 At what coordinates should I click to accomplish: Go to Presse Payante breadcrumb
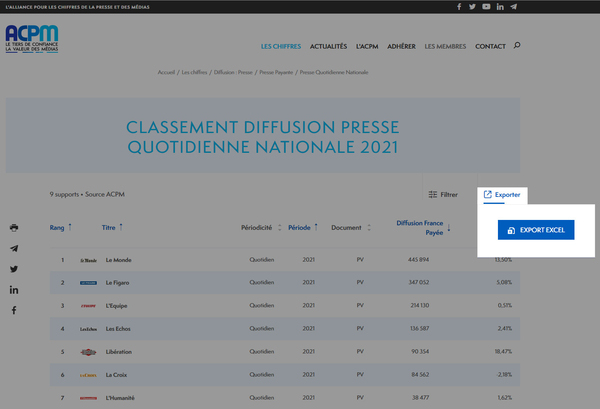pyautogui.click(x=276, y=72)
